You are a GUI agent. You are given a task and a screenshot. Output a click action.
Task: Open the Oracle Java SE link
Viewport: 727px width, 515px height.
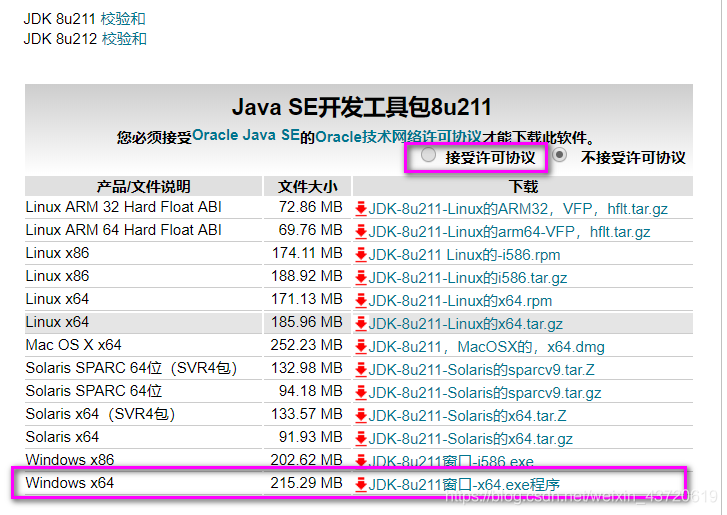[x=246, y=135]
